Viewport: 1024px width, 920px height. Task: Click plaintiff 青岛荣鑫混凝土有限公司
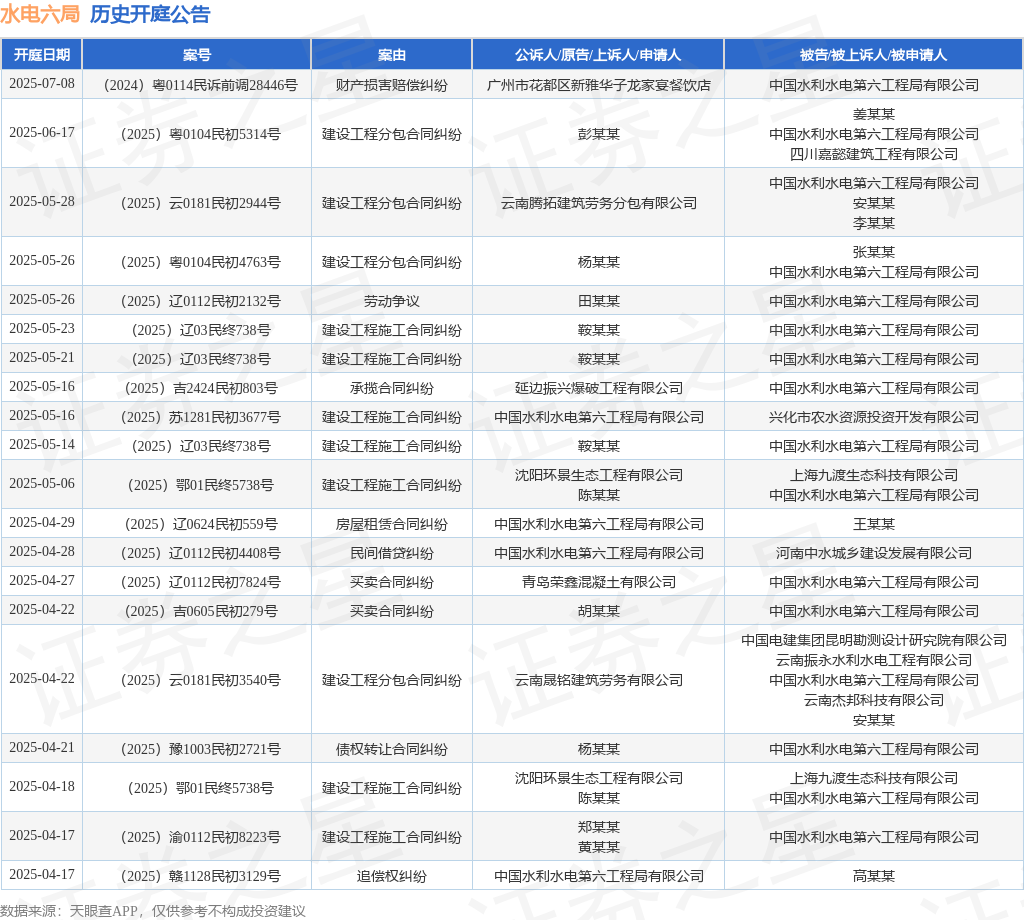[x=598, y=582]
